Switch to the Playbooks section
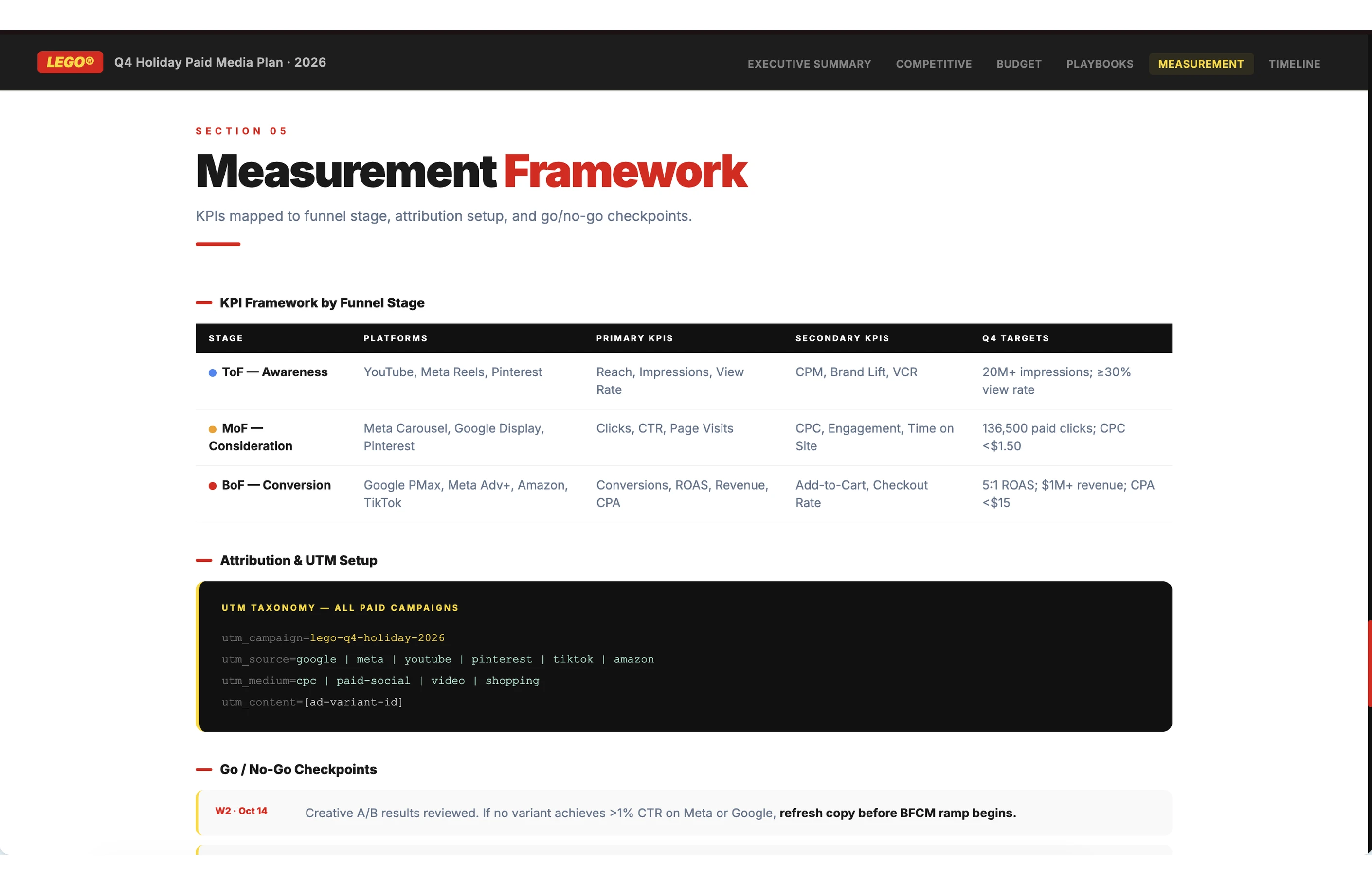Screen dimensions: 1372x885 (1100, 64)
